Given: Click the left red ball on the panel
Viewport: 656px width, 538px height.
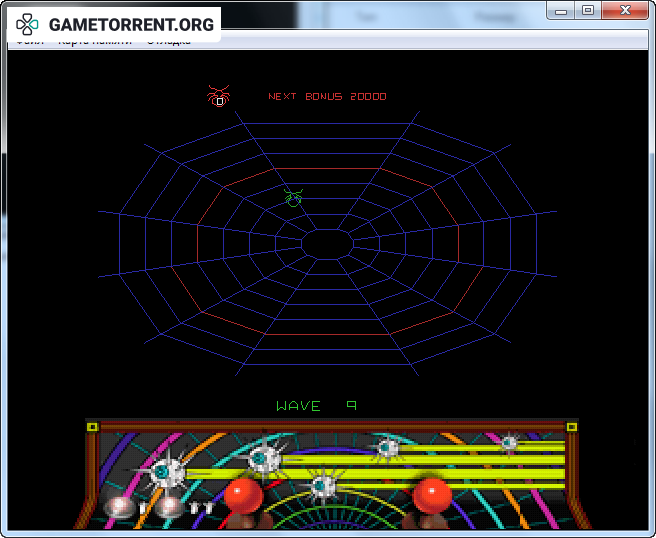Looking at the screenshot, I should (243, 496).
